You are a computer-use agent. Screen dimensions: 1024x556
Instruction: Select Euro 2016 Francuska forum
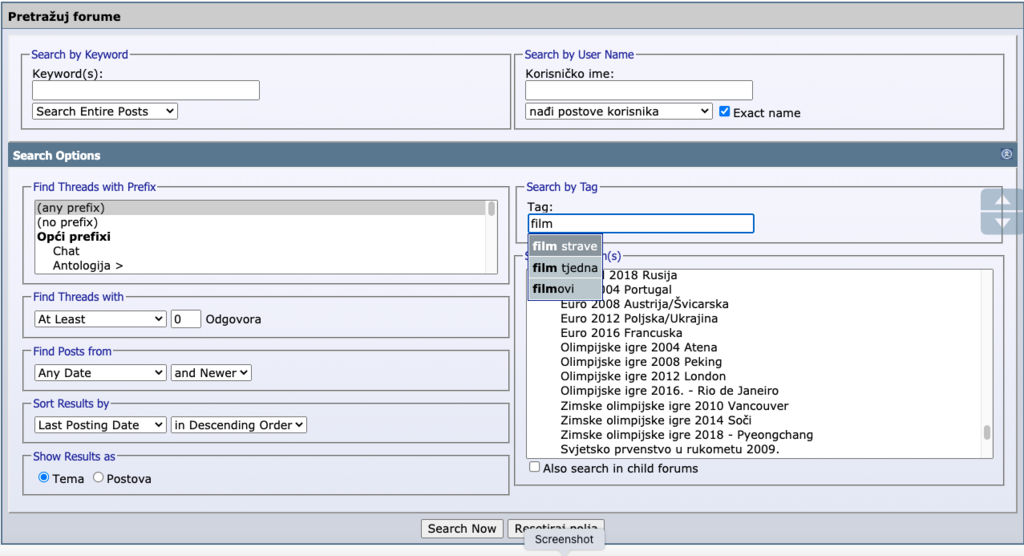[x=621, y=333]
